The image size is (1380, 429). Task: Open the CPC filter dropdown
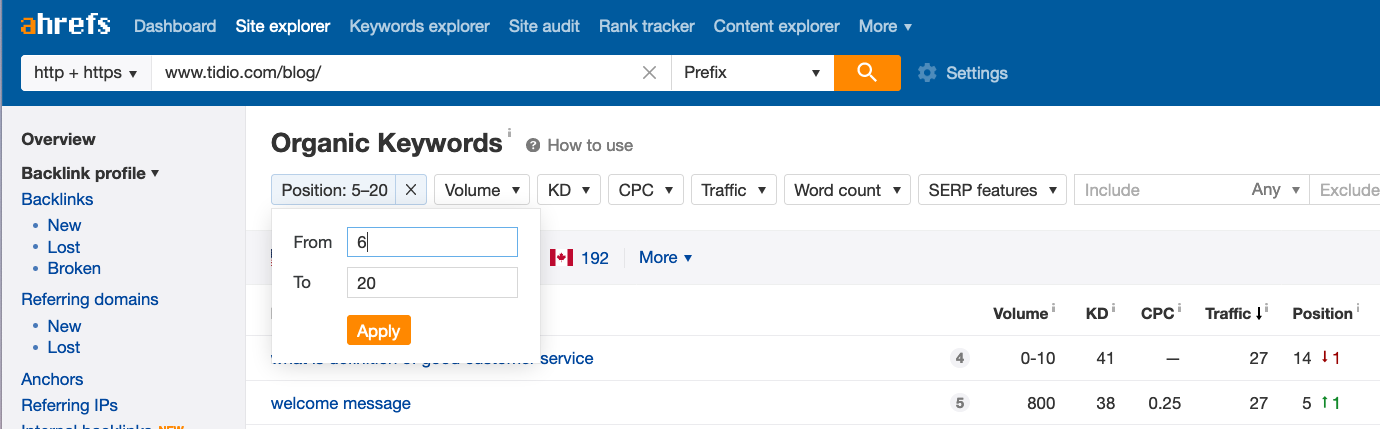(646, 190)
